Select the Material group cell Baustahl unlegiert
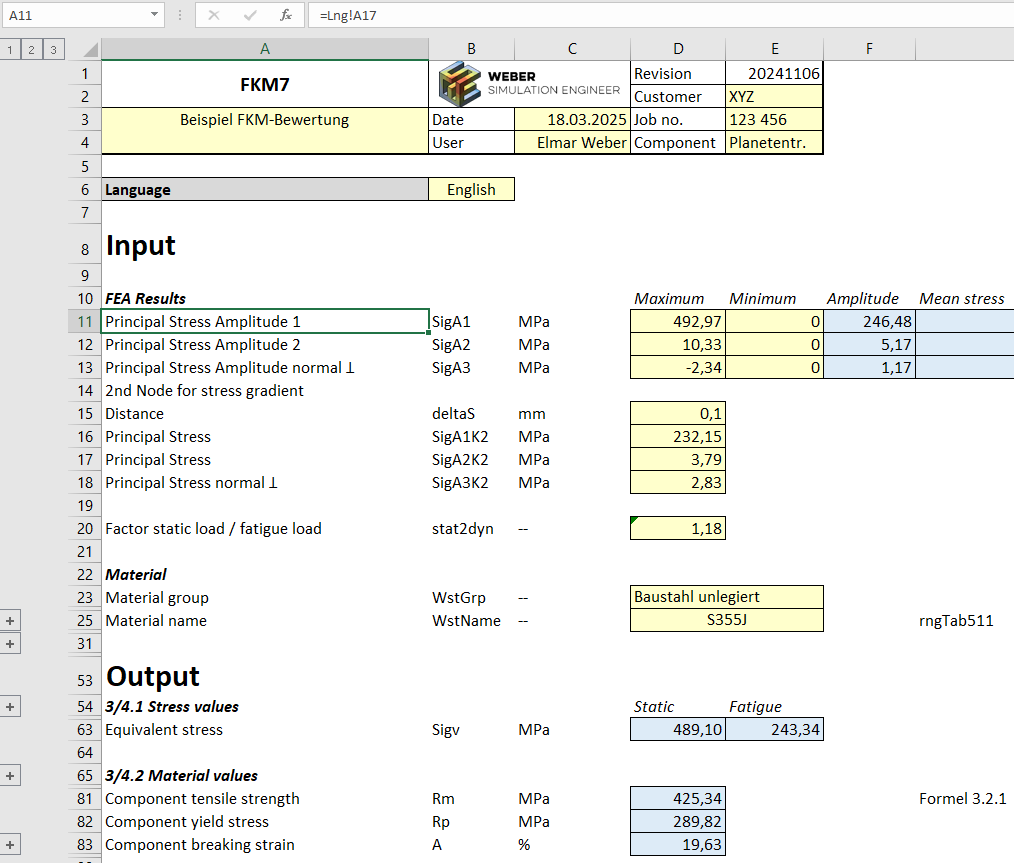The width and height of the screenshot is (1014, 863). coord(727,597)
